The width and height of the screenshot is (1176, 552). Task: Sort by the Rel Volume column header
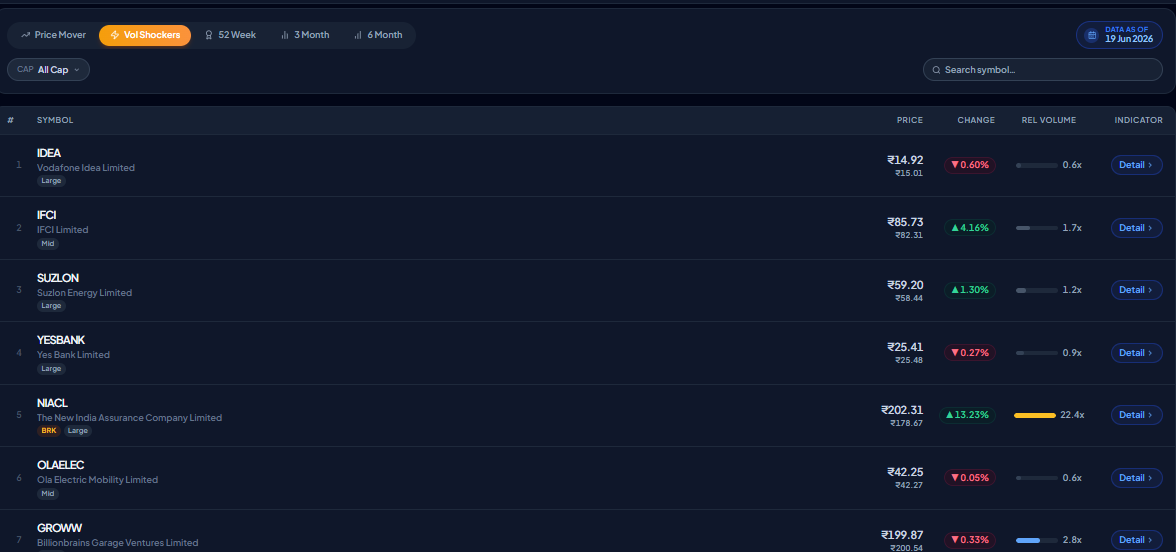click(1048, 120)
